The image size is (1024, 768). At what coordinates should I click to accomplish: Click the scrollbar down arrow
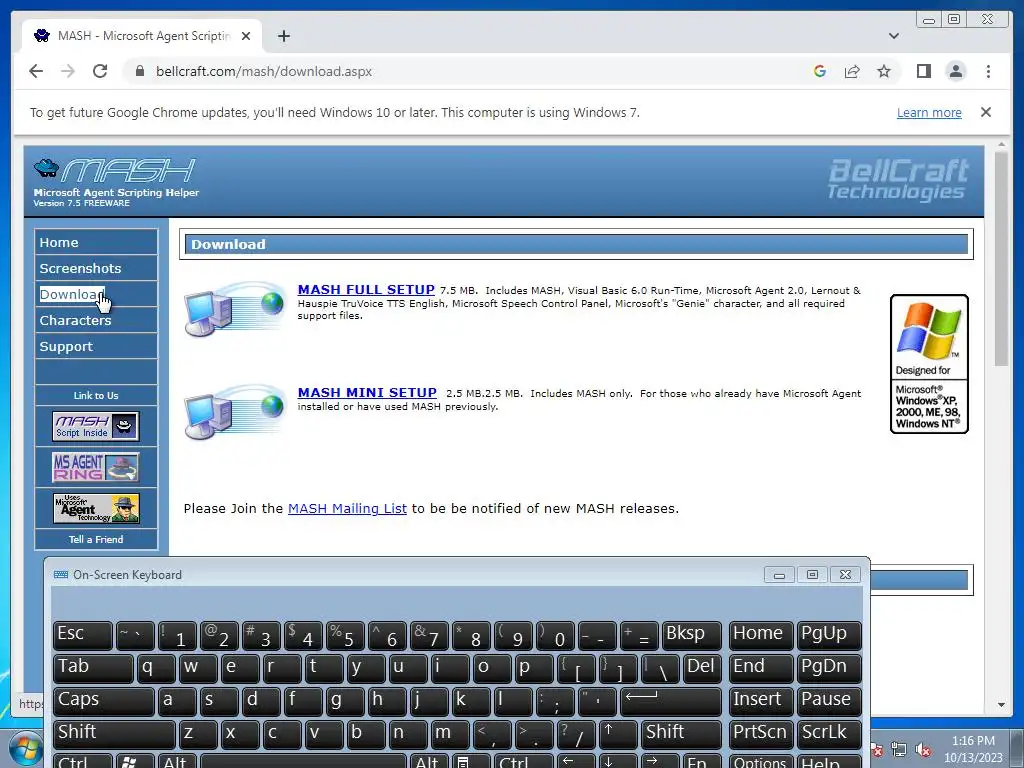[1001, 705]
